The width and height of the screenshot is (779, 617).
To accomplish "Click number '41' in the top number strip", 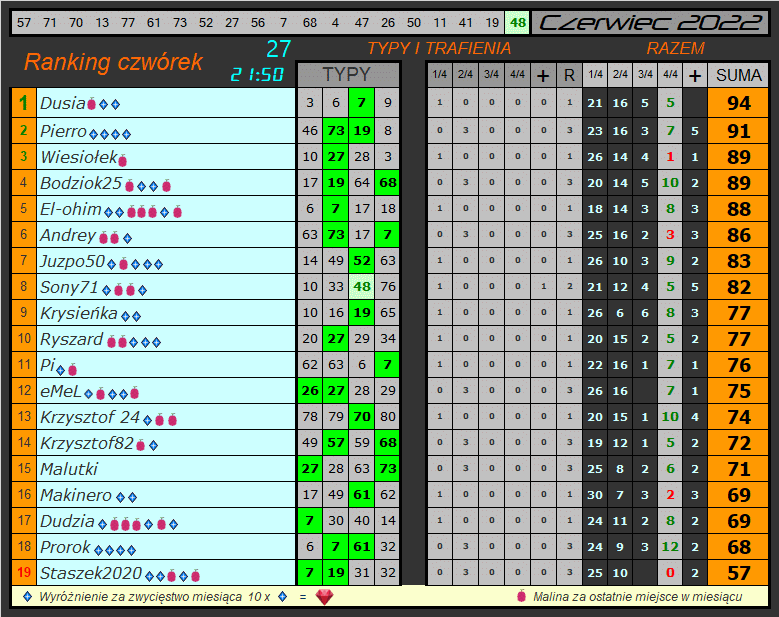I will click(466, 22).
